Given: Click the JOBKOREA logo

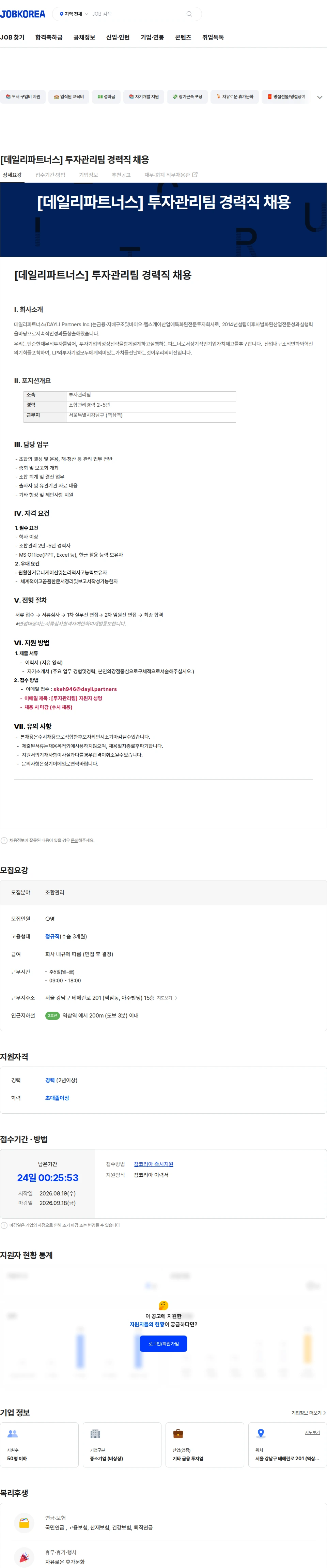Looking at the screenshot, I should click(22, 14).
